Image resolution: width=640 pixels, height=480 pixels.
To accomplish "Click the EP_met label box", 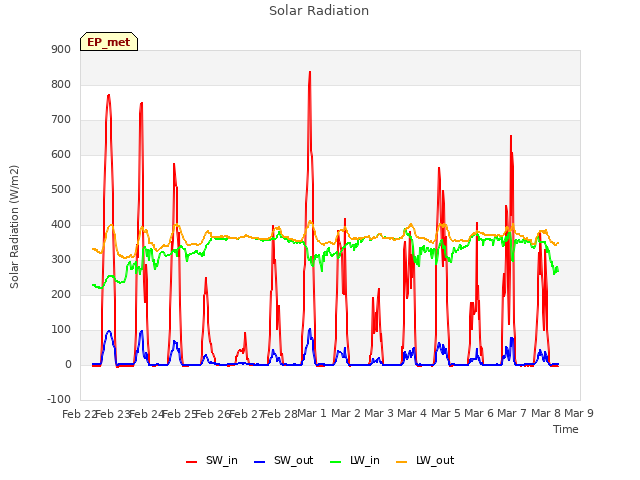I will (x=109, y=42).
